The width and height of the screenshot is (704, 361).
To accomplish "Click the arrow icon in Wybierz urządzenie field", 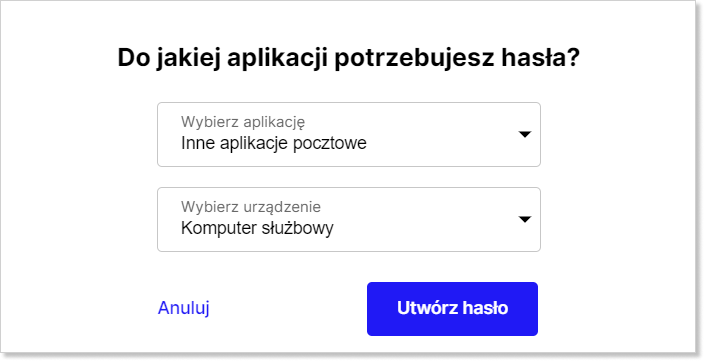I will pos(525,219).
